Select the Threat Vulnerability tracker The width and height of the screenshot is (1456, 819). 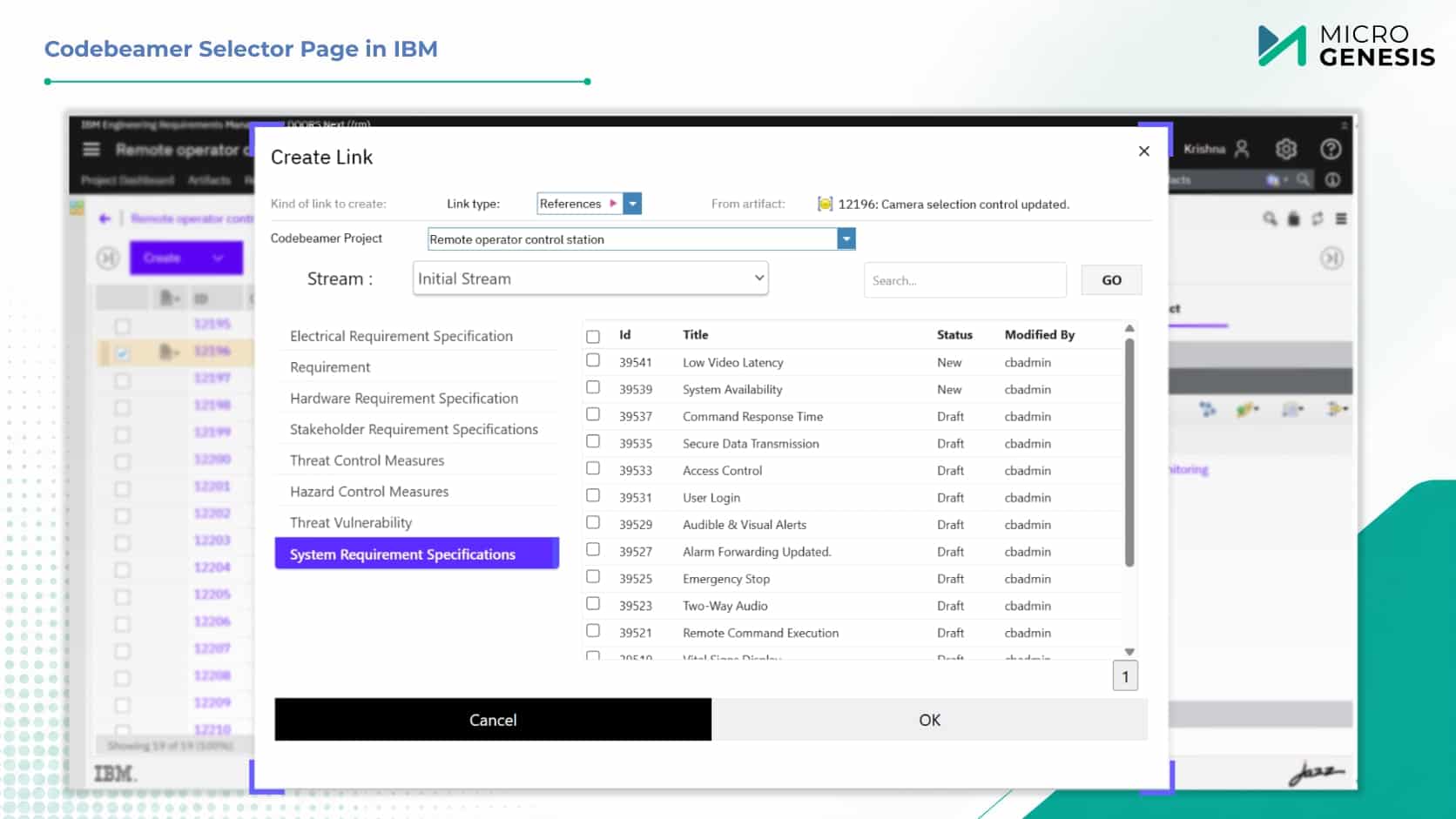(x=351, y=523)
